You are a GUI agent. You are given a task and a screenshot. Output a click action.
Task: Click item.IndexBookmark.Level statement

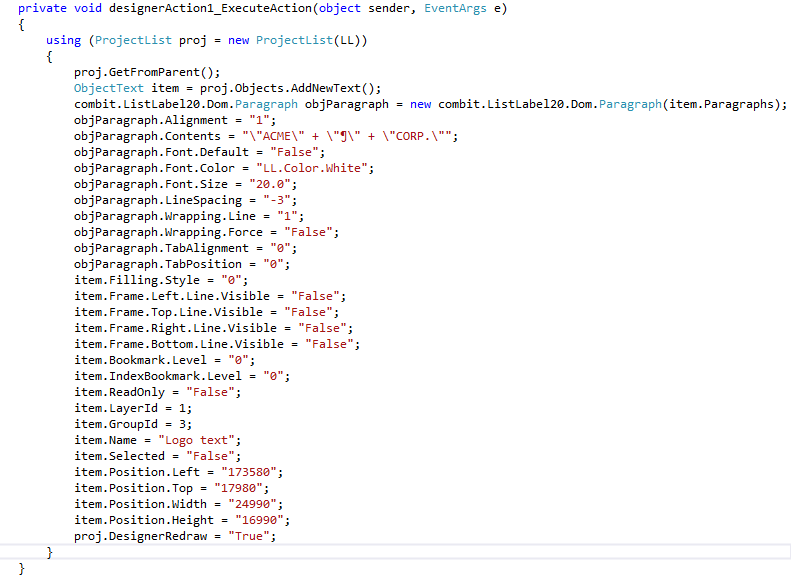[182, 376]
